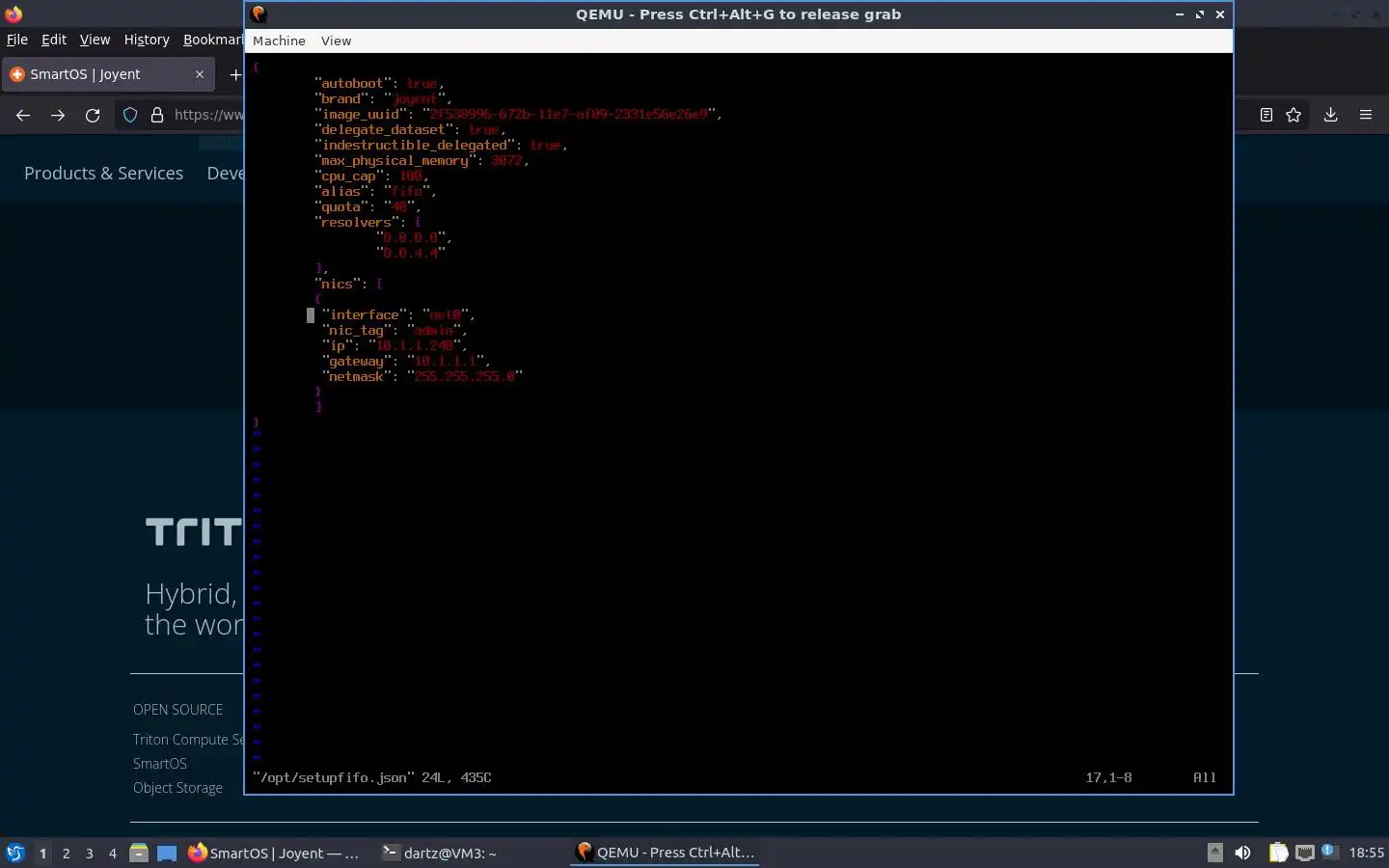Click the QEMU window title icon
The width and height of the screenshot is (1389, 868).
(259, 14)
